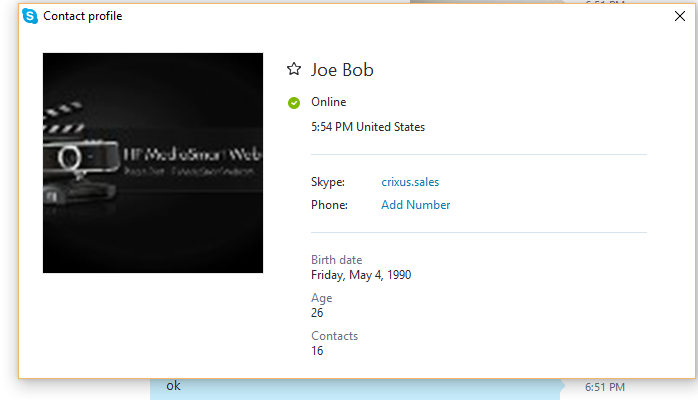The image size is (698, 400).
Task: Click the Add Number link
Action: coord(415,205)
